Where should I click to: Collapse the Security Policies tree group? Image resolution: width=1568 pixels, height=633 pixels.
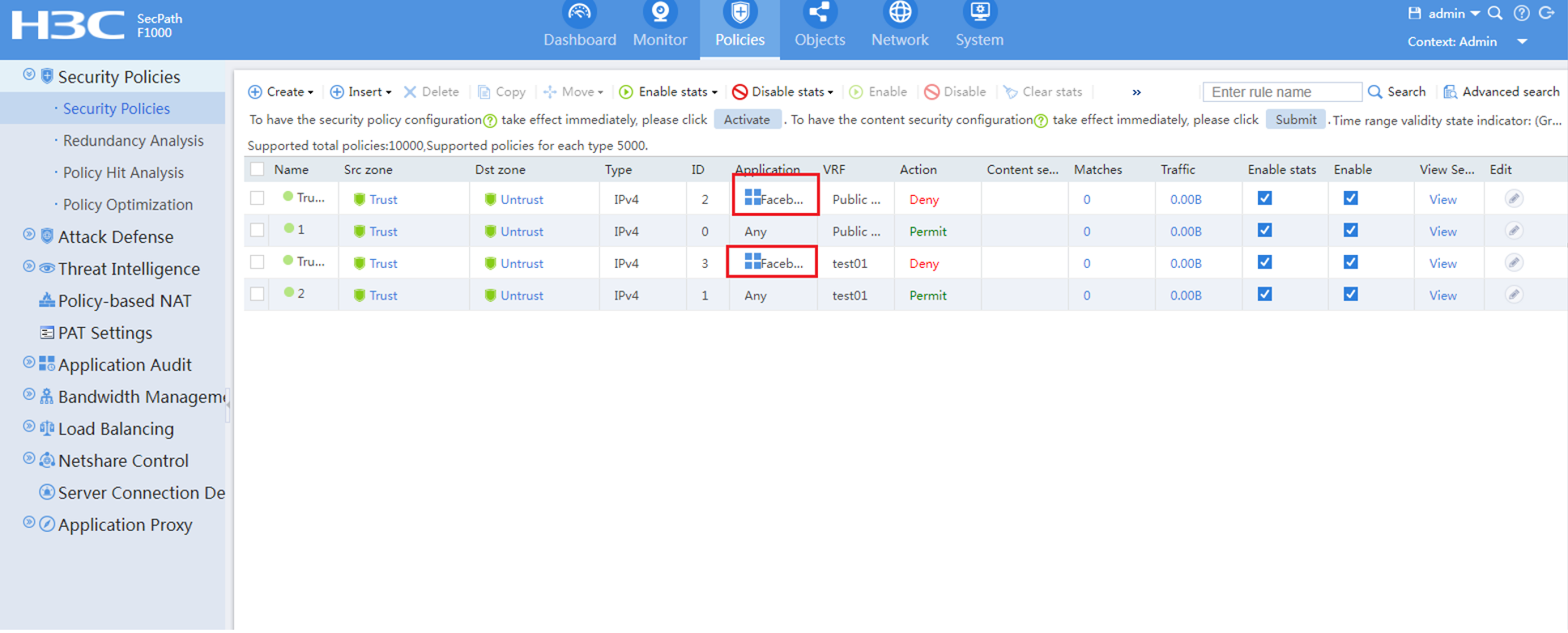click(29, 74)
